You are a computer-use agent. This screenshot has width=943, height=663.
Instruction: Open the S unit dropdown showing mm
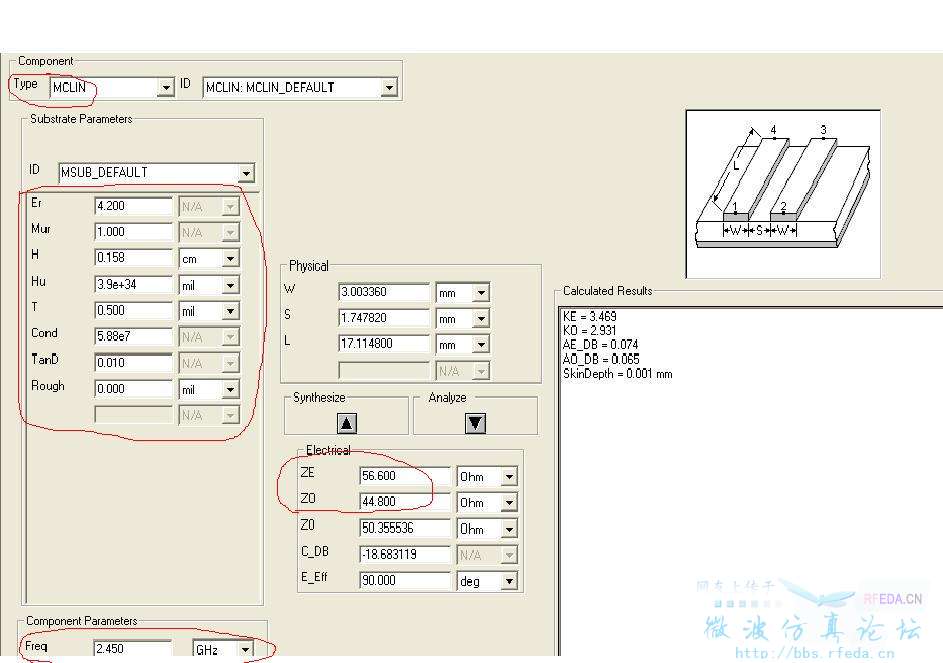click(x=481, y=319)
